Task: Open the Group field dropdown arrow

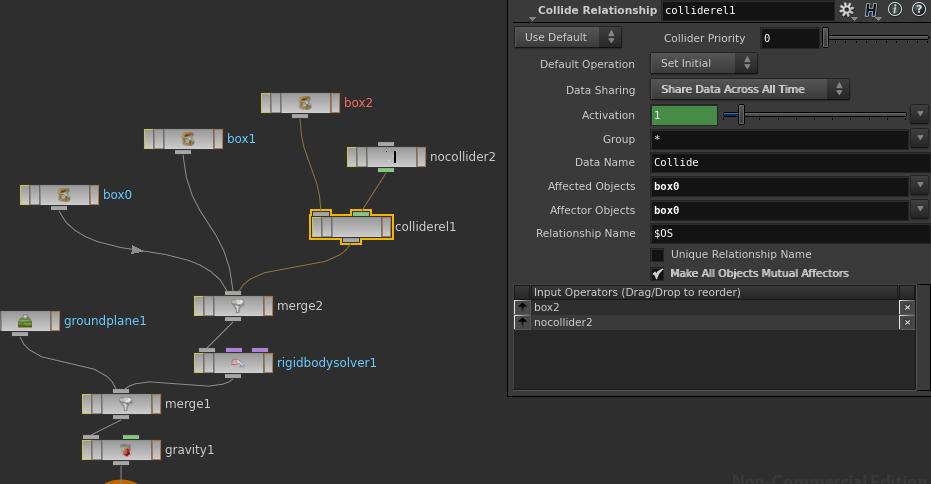Action: (920, 138)
